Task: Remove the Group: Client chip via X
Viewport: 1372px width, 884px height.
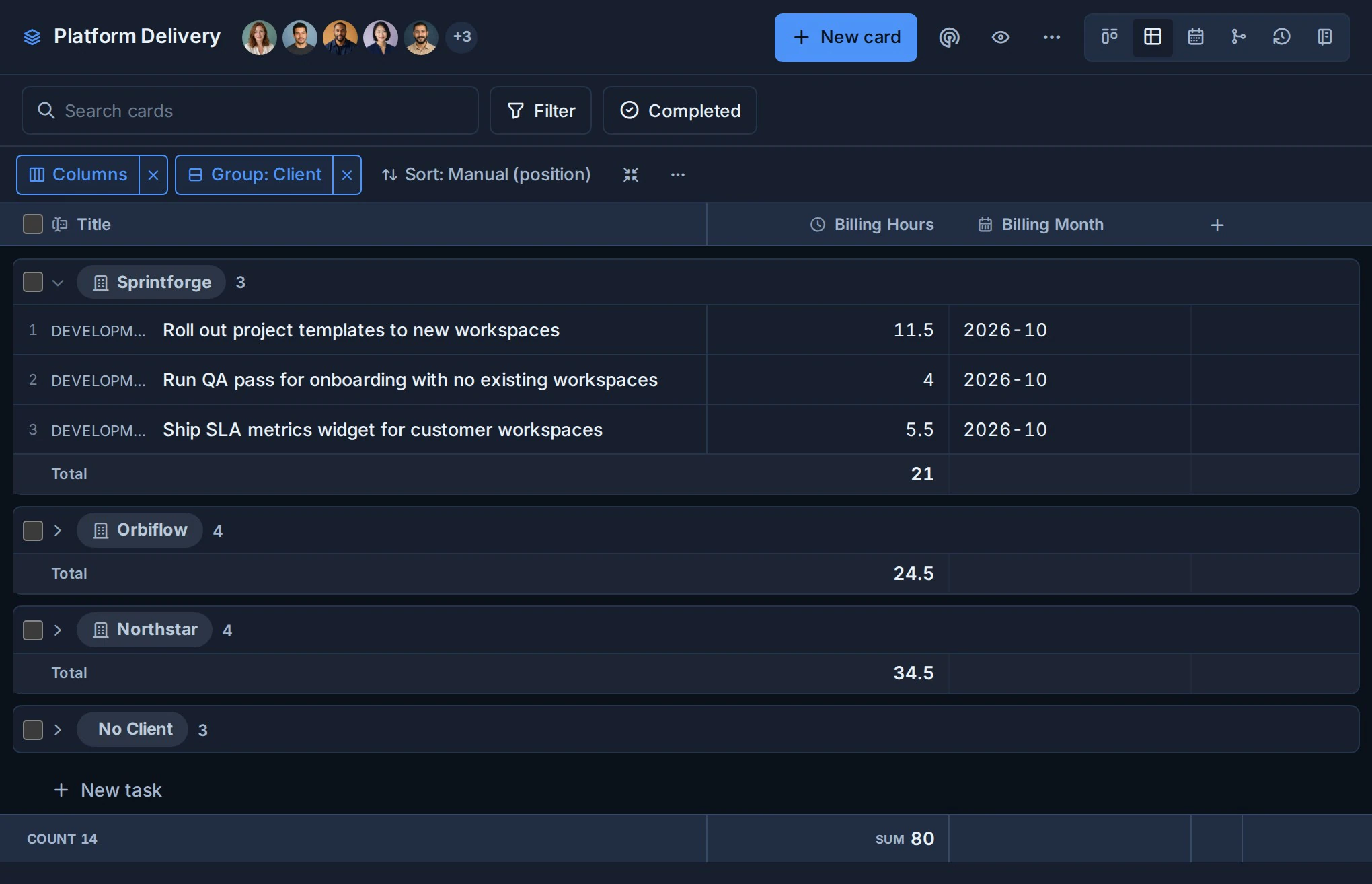Action: coord(347,175)
